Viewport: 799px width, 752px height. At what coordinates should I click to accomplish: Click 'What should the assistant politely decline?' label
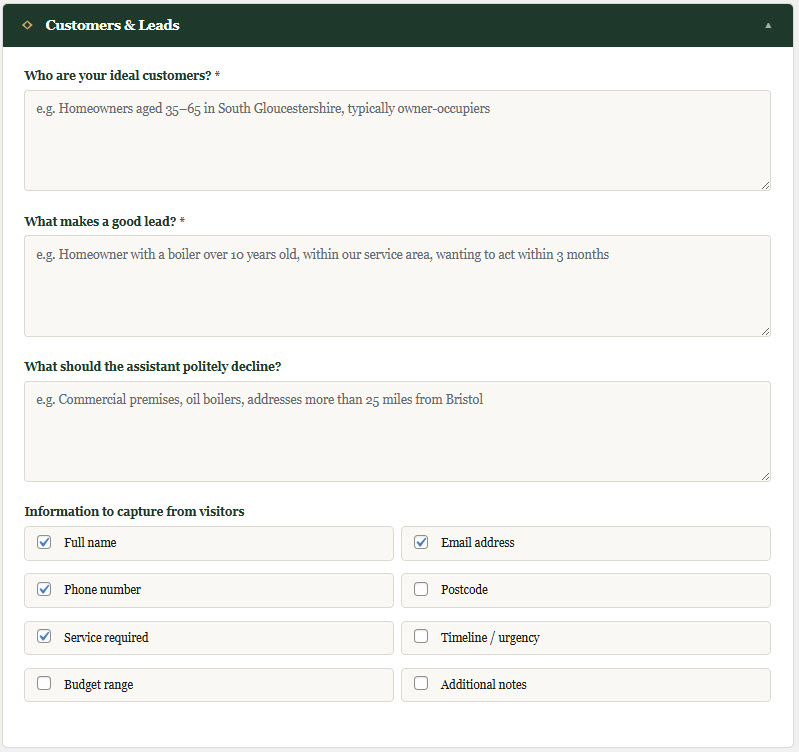tap(152, 366)
